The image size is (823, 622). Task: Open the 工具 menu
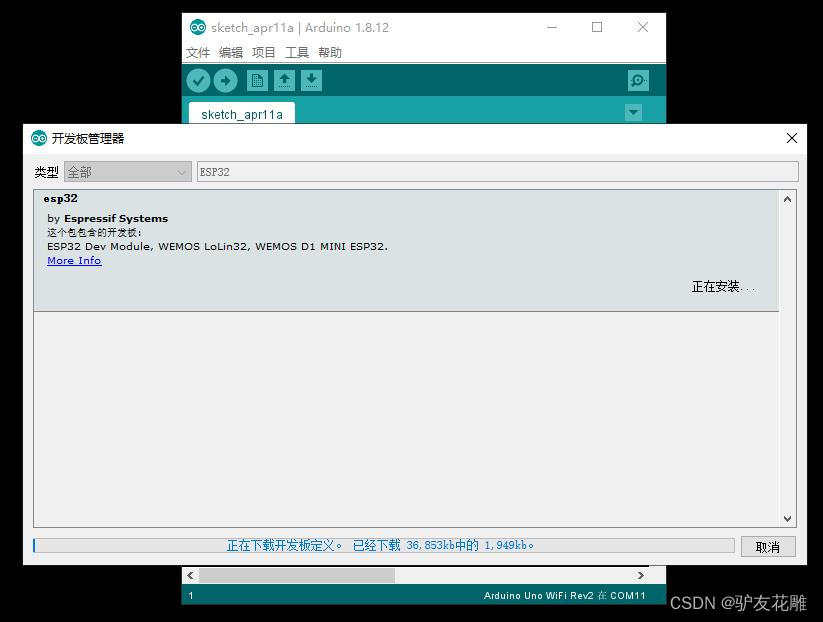(x=297, y=52)
